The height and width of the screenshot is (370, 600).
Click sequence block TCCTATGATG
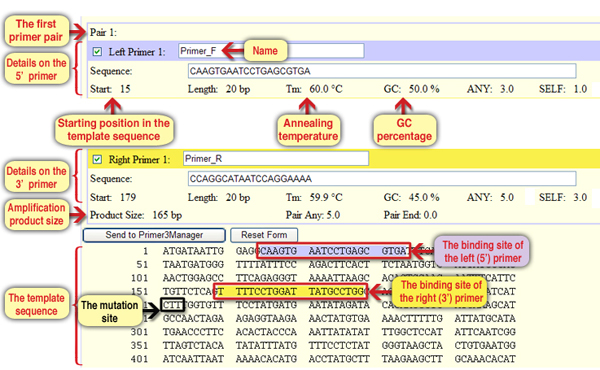266,305
